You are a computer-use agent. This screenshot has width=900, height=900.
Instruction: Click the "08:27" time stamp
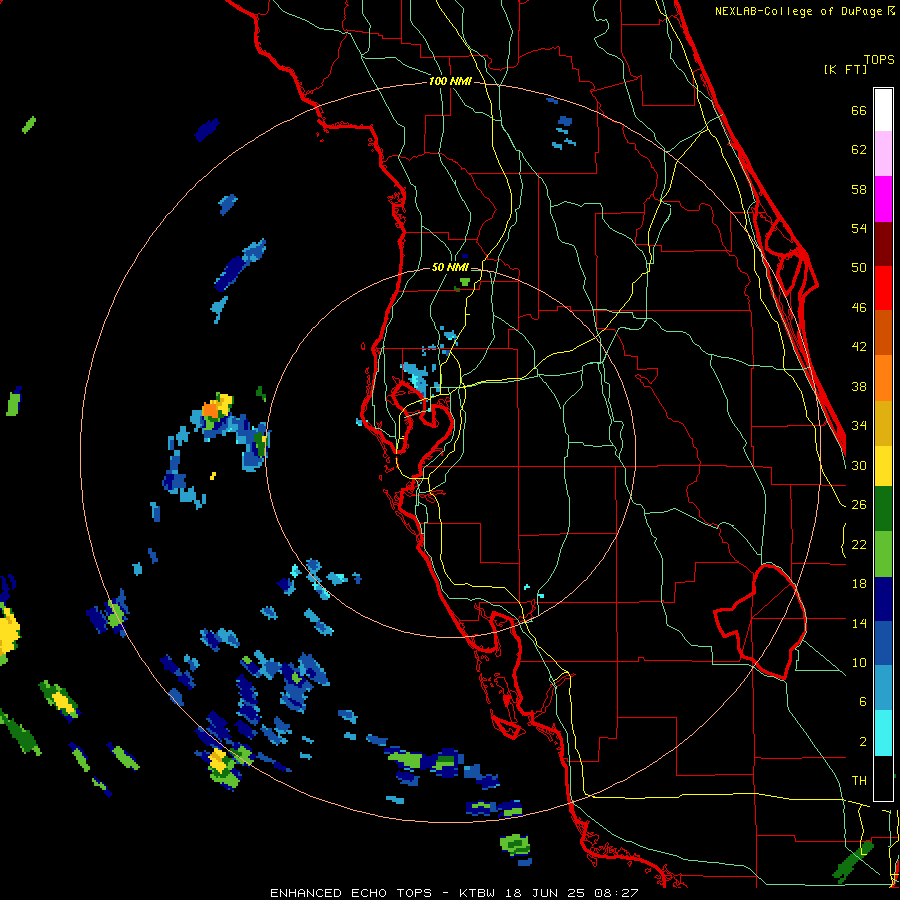click(615, 893)
